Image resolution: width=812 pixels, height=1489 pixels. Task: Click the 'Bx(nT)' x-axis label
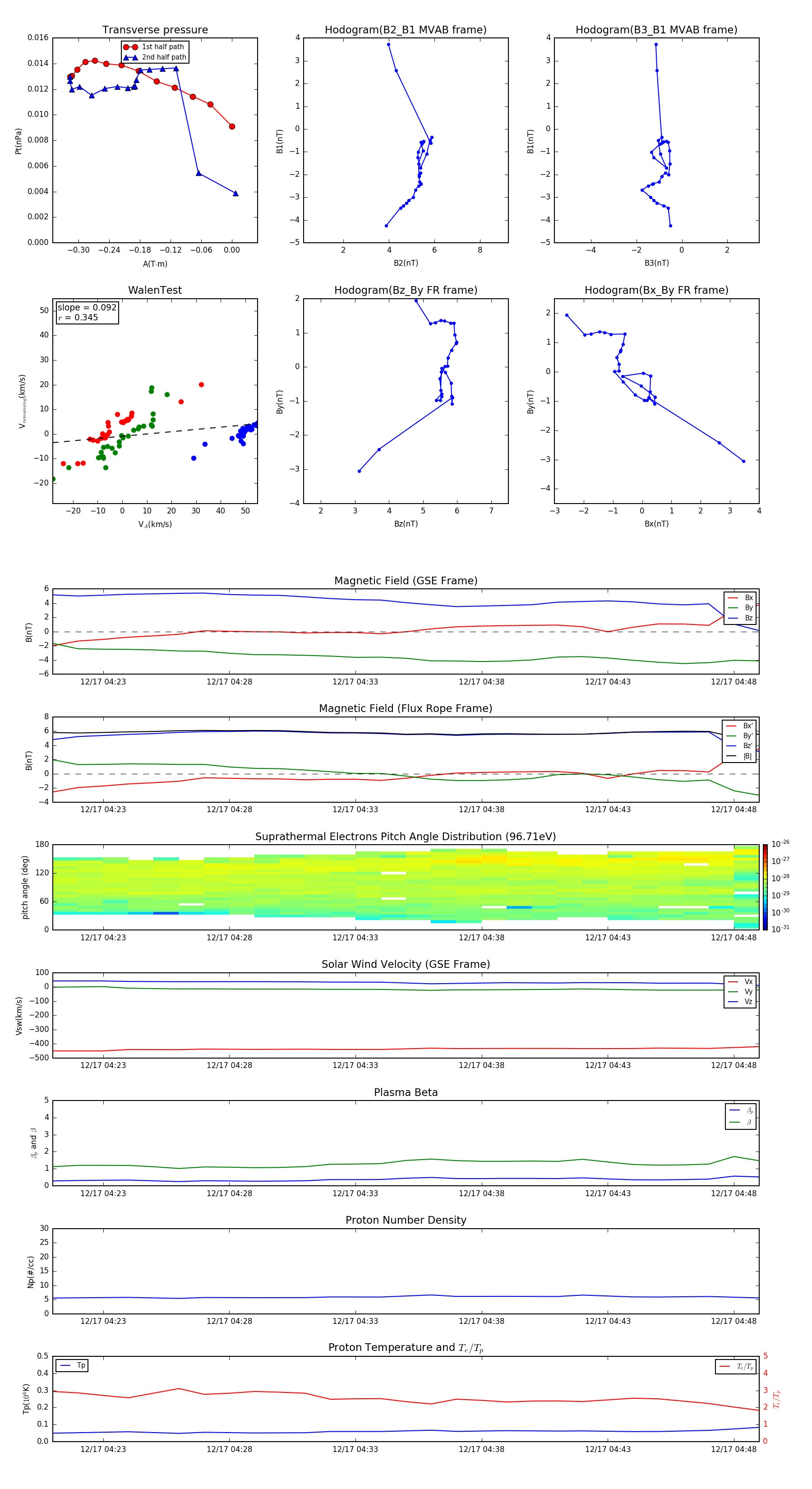click(656, 524)
